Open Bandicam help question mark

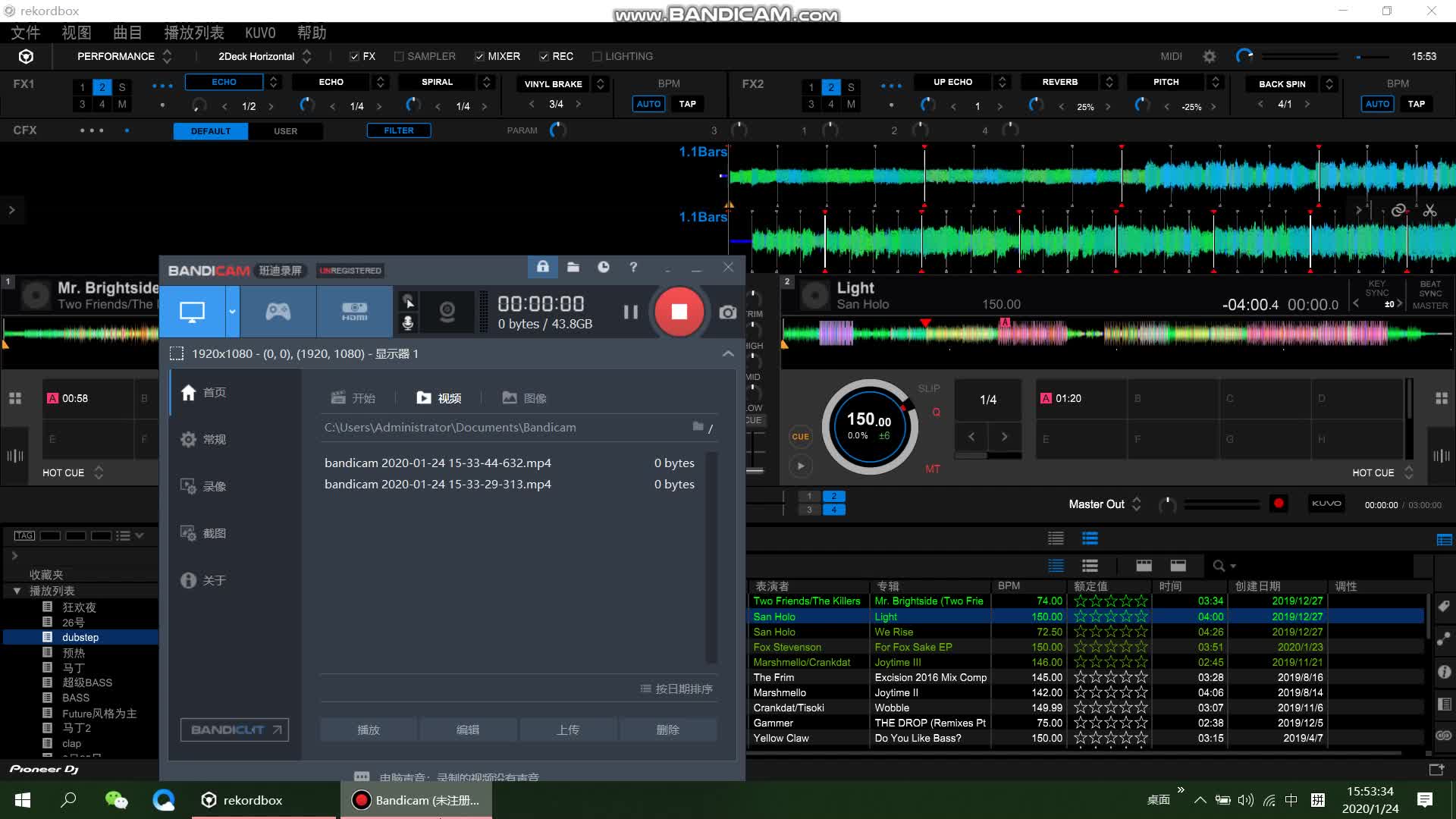(x=633, y=267)
